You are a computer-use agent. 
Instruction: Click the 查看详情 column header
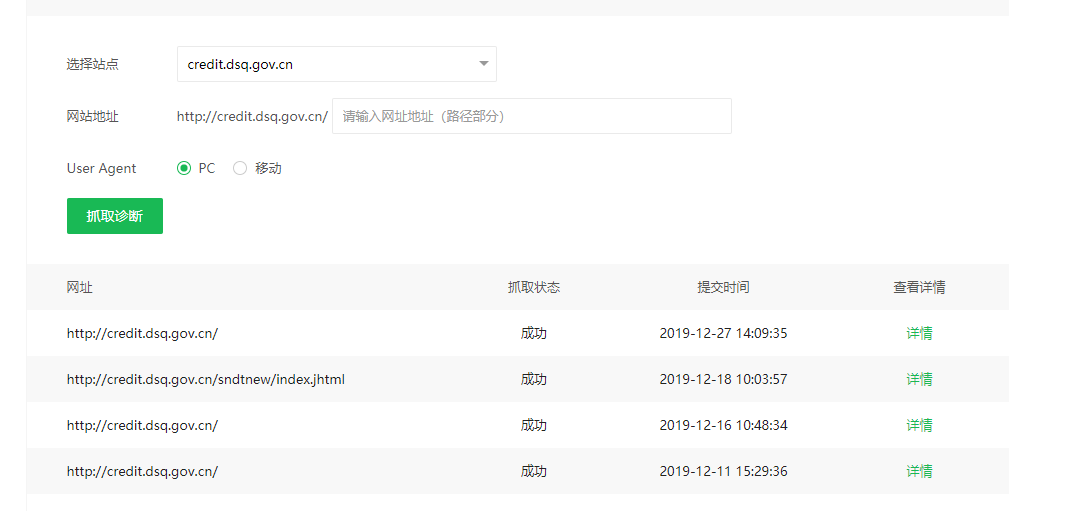tap(919, 287)
